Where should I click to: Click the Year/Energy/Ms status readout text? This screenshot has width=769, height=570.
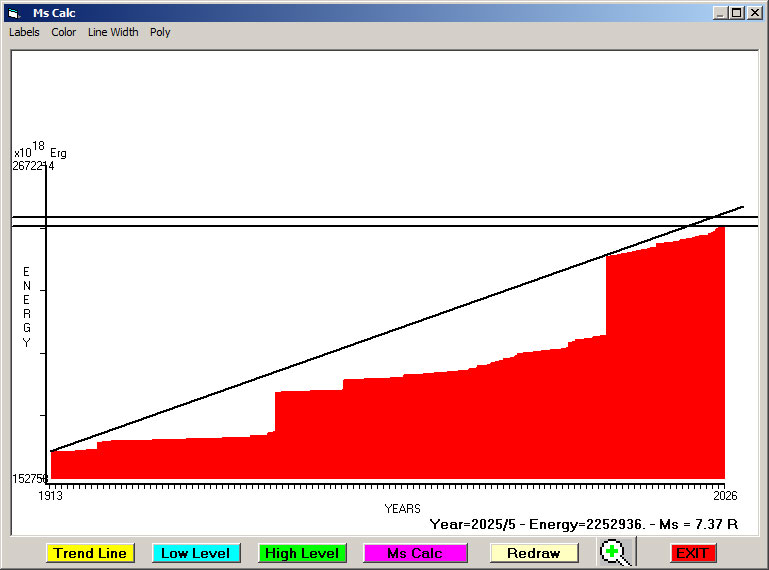click(583, 523)
